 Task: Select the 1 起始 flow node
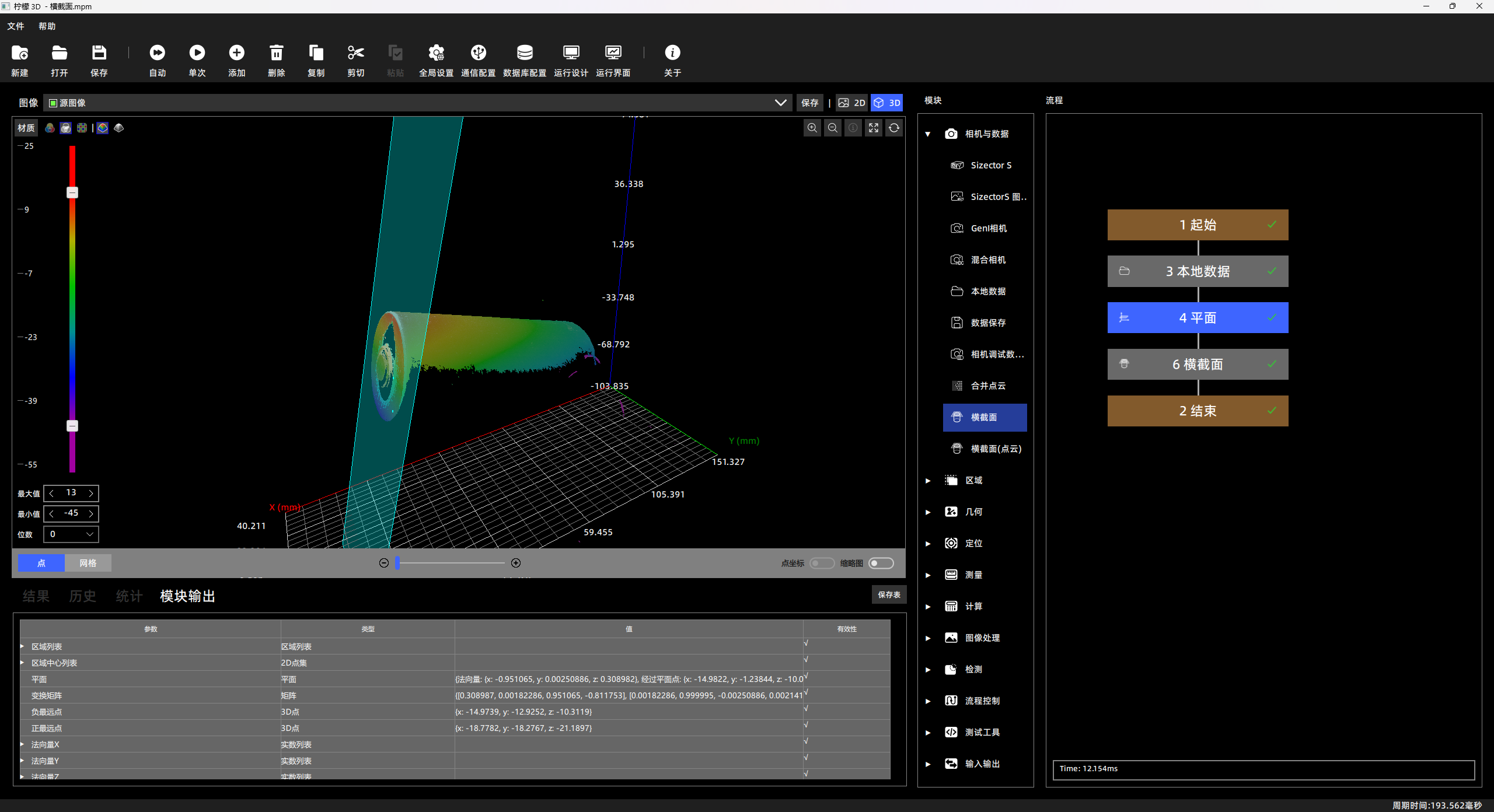click(x=1198, y=225)
